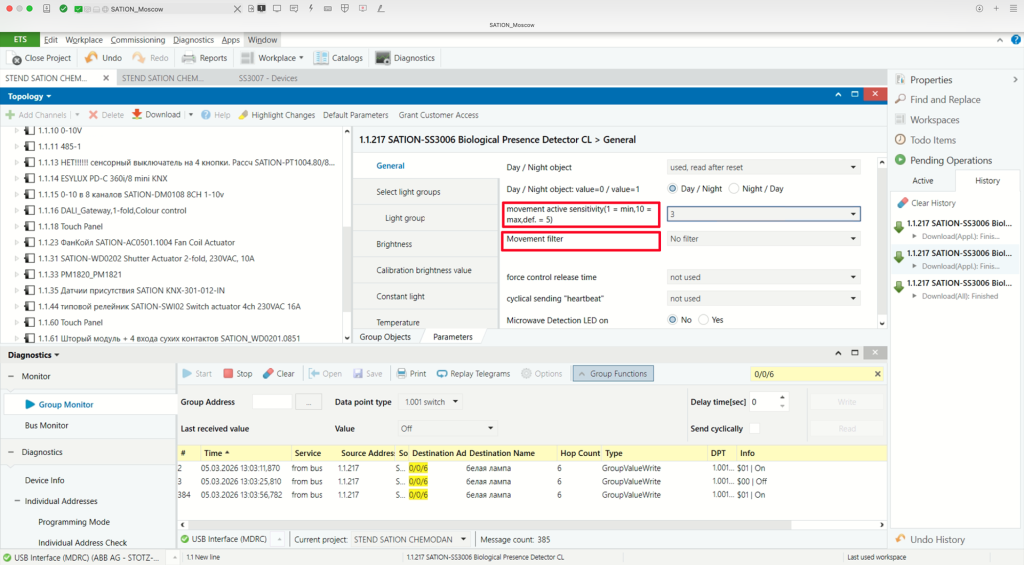Open the Workspaces panel icon

click(x=901, y=120)
